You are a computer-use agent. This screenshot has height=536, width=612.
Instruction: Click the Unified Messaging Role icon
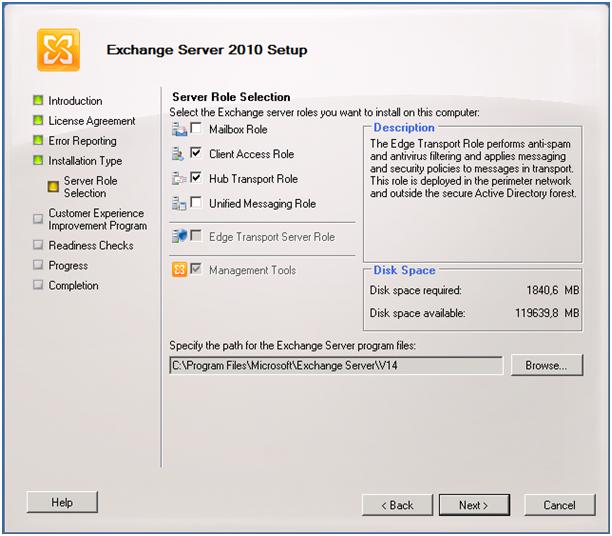click(x=179, y=203)
